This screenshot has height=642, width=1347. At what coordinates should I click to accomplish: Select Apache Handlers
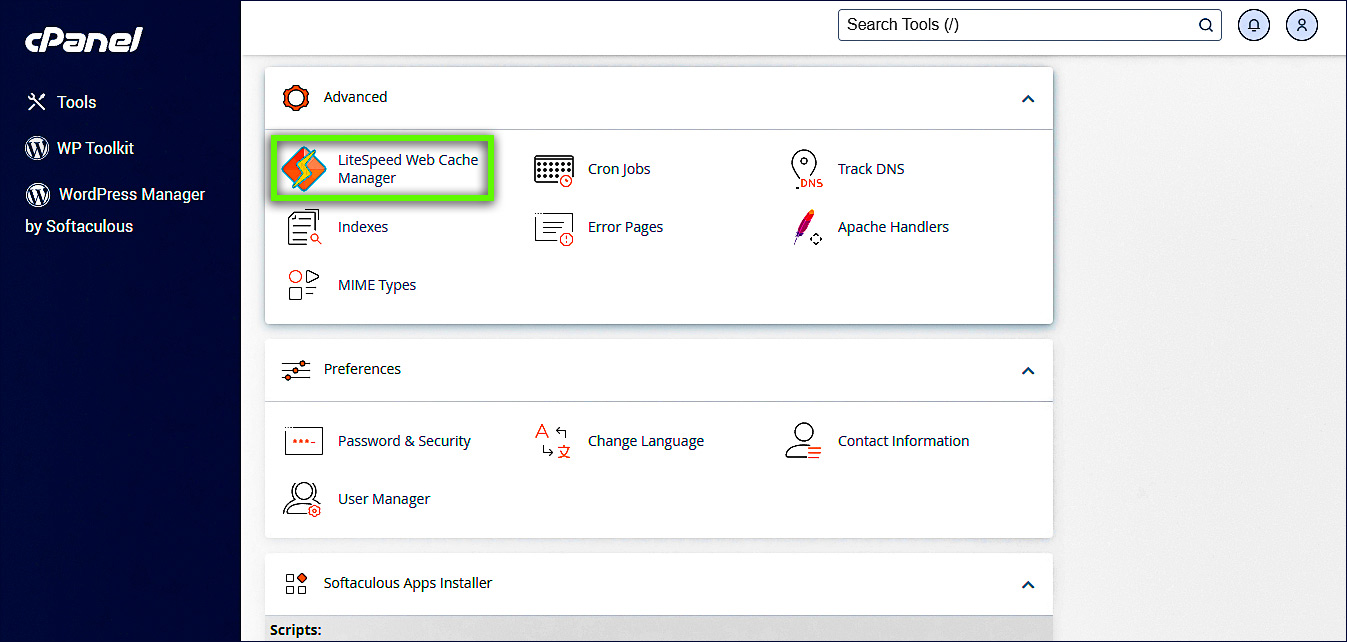coord(893,227)
